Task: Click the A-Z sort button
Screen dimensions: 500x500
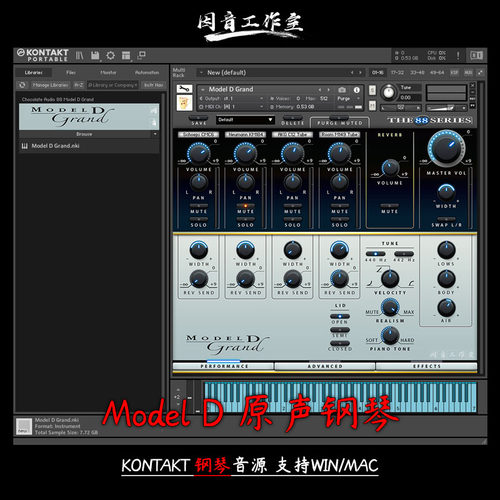Action: pos(78,85)
